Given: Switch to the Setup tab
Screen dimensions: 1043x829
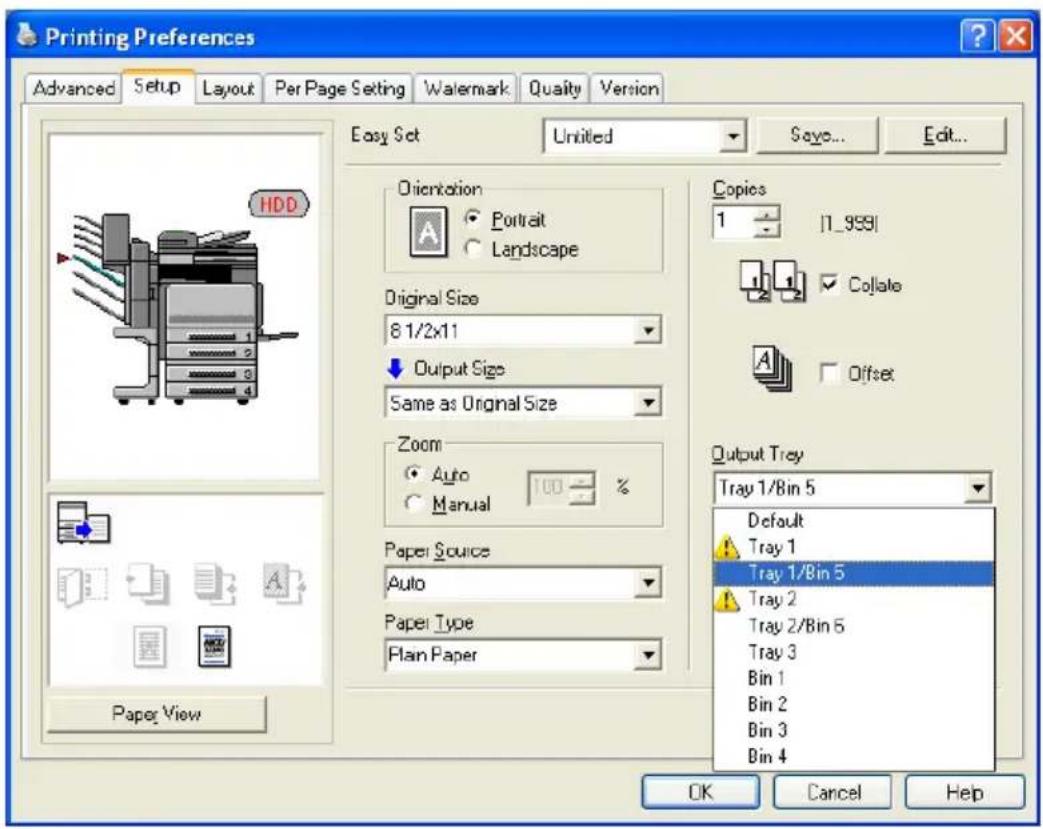Looking at the screenshot, I should 158,86.
